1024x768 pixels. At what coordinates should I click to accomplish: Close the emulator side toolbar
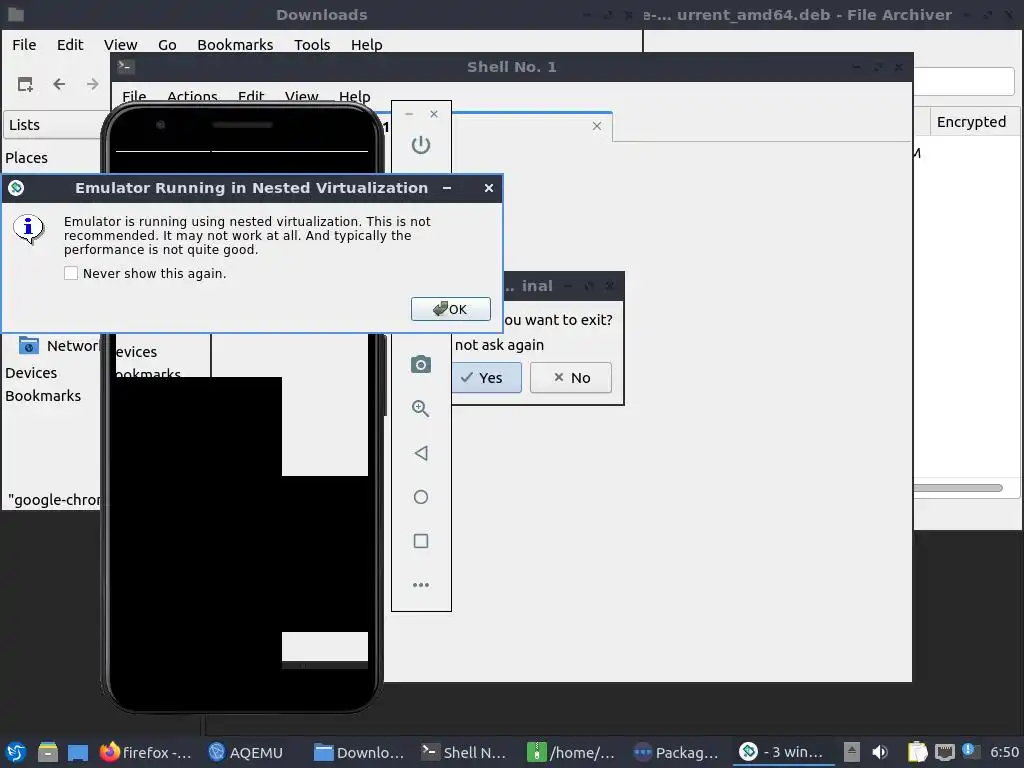(x=434, y=114)
